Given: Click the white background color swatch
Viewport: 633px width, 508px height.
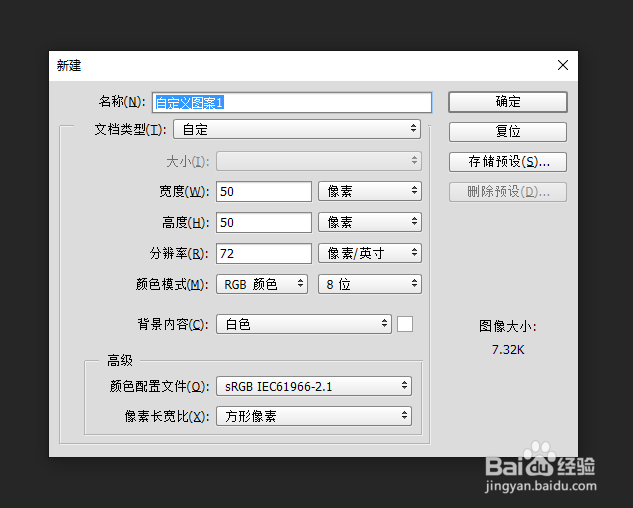Looking at the screenshot, I should click(405, 324).
